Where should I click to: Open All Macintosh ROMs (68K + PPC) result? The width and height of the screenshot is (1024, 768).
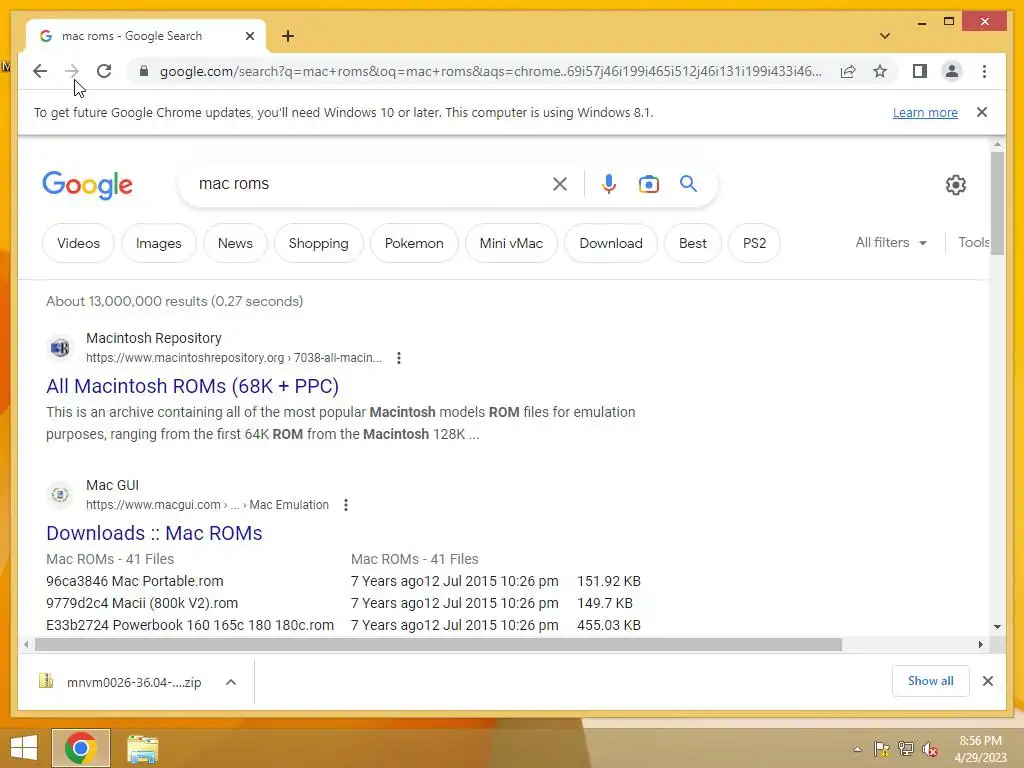coord(193,386)
